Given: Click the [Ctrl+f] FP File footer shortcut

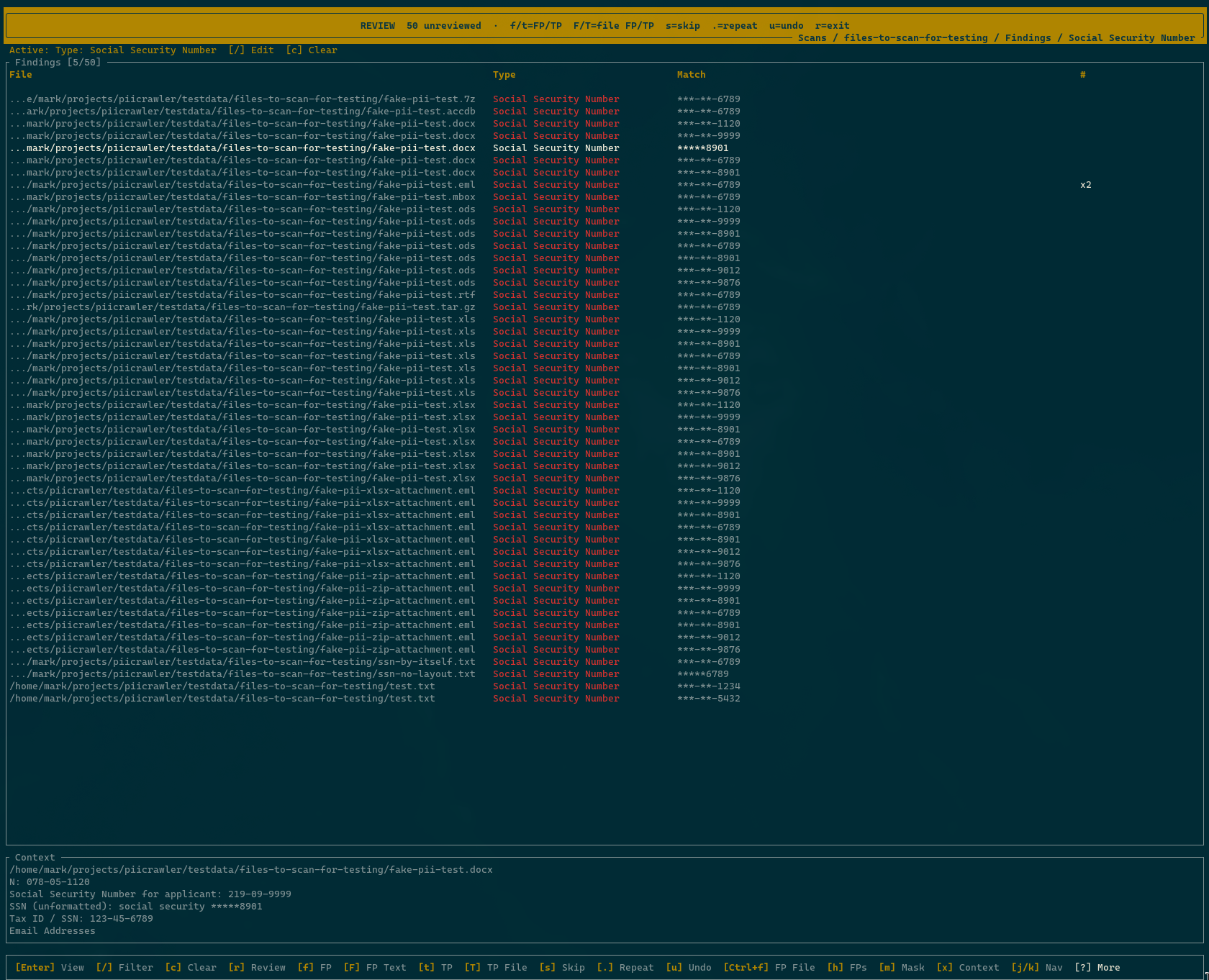Looking at the screenshot, I should click(x=769, y=967).
